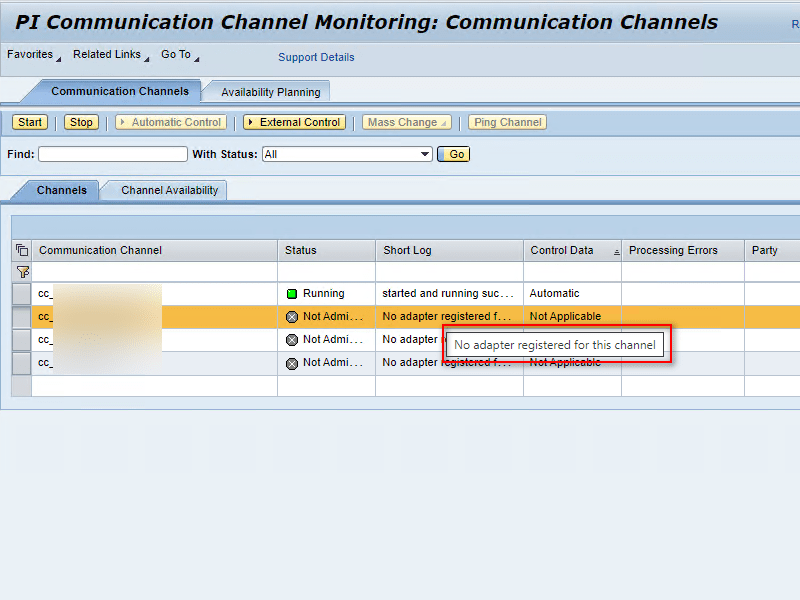The height and width of the screenshot is (600, 800).
Task: Click into the Find text field
Action: (112, 154)
